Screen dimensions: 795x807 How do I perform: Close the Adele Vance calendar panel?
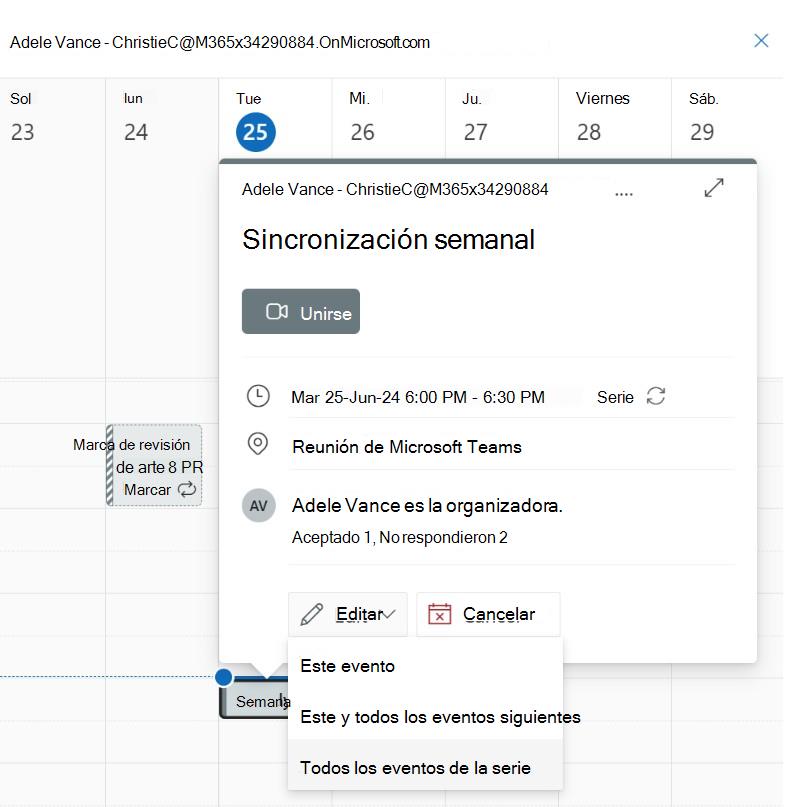(x=761, y=41)
